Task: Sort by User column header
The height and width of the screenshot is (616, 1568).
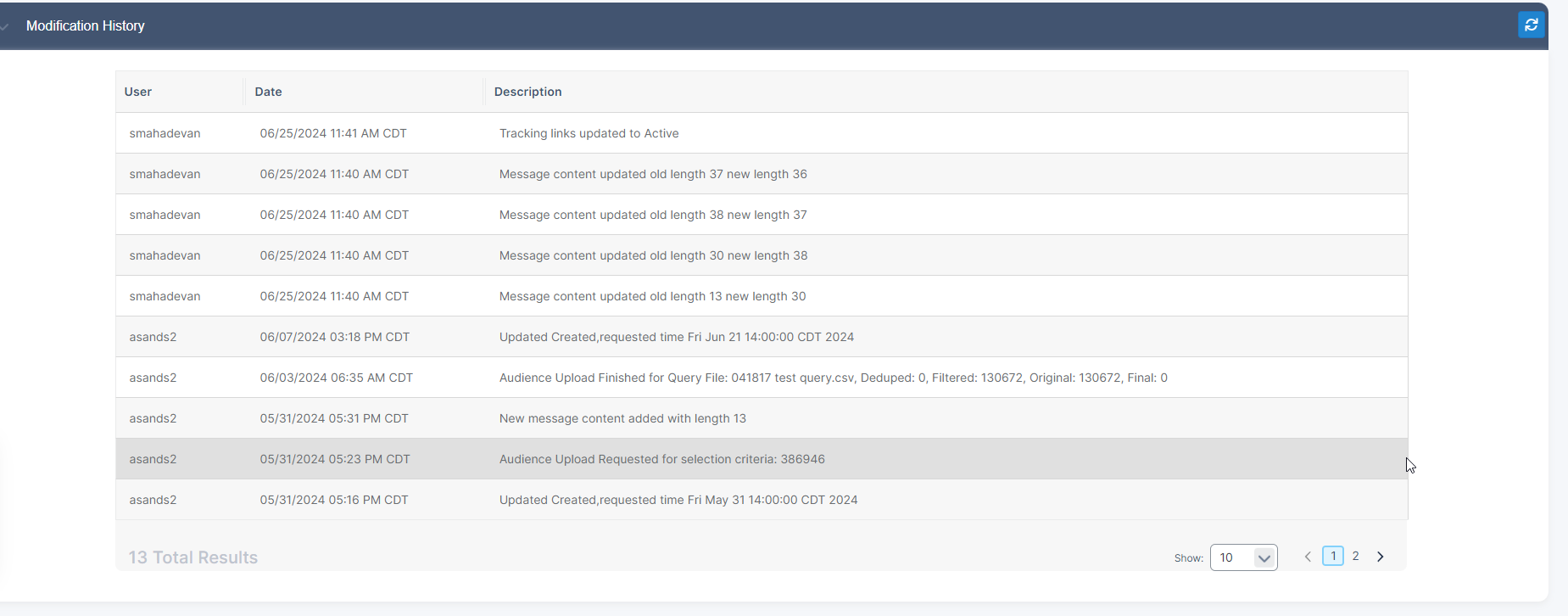Action: coord(138,92)
